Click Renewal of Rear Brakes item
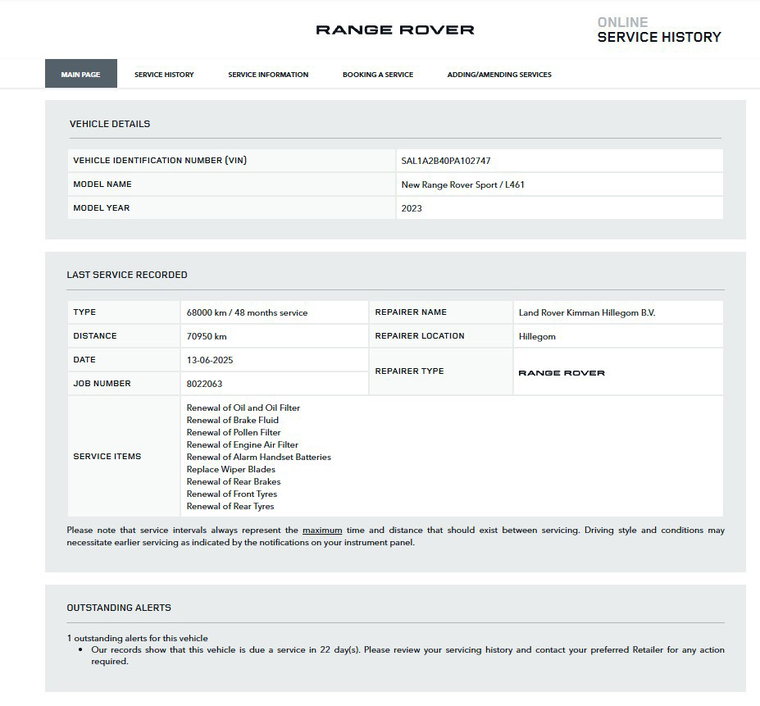760x706 pixels. tap(233, 482)
